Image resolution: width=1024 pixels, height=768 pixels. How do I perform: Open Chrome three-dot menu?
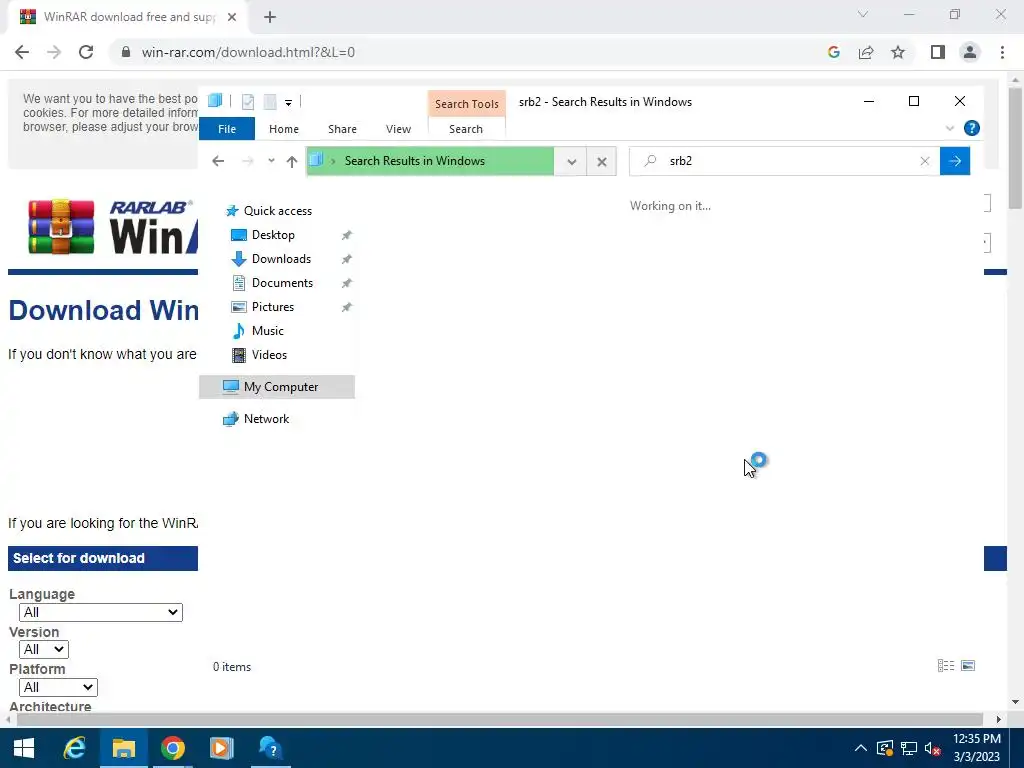pyautogui.click(x=1002, y=52)
